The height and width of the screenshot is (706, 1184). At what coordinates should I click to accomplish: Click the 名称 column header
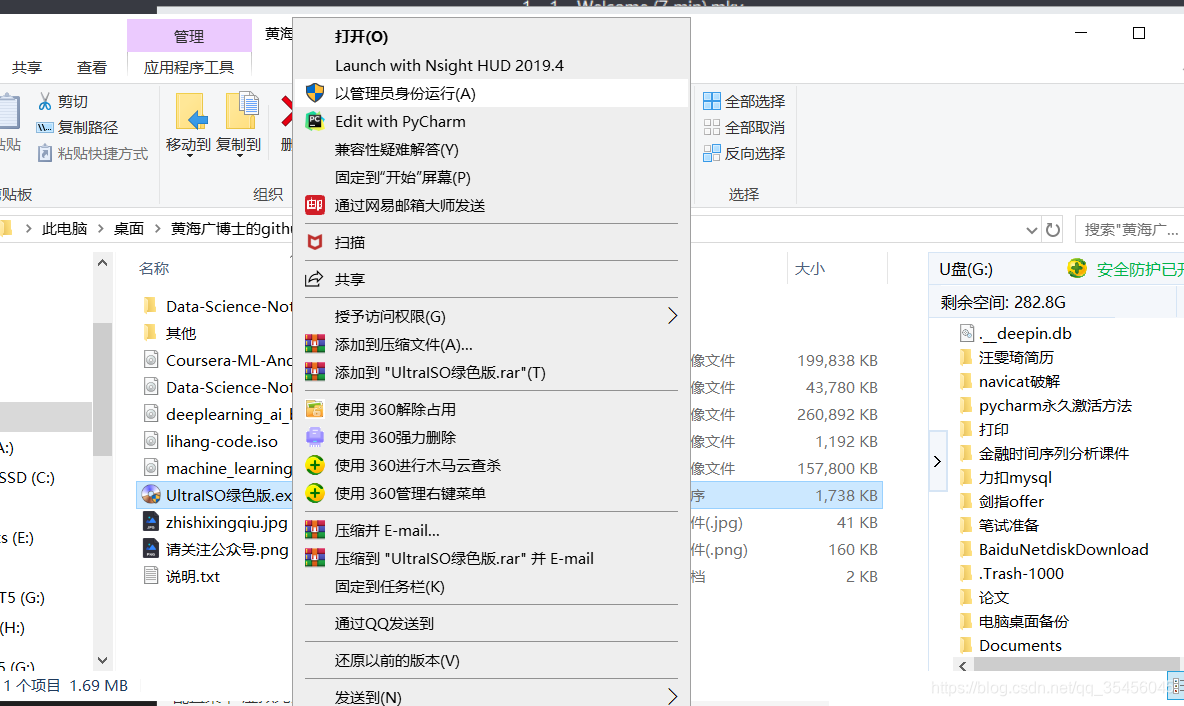tap(154, 268)
